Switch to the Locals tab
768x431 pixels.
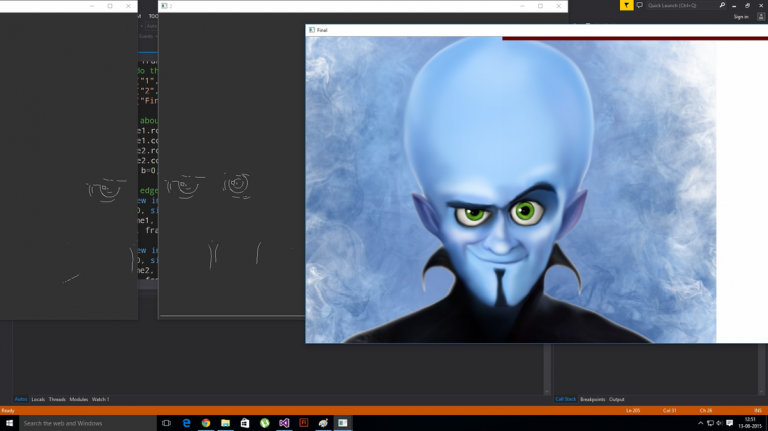pos(38,399)
